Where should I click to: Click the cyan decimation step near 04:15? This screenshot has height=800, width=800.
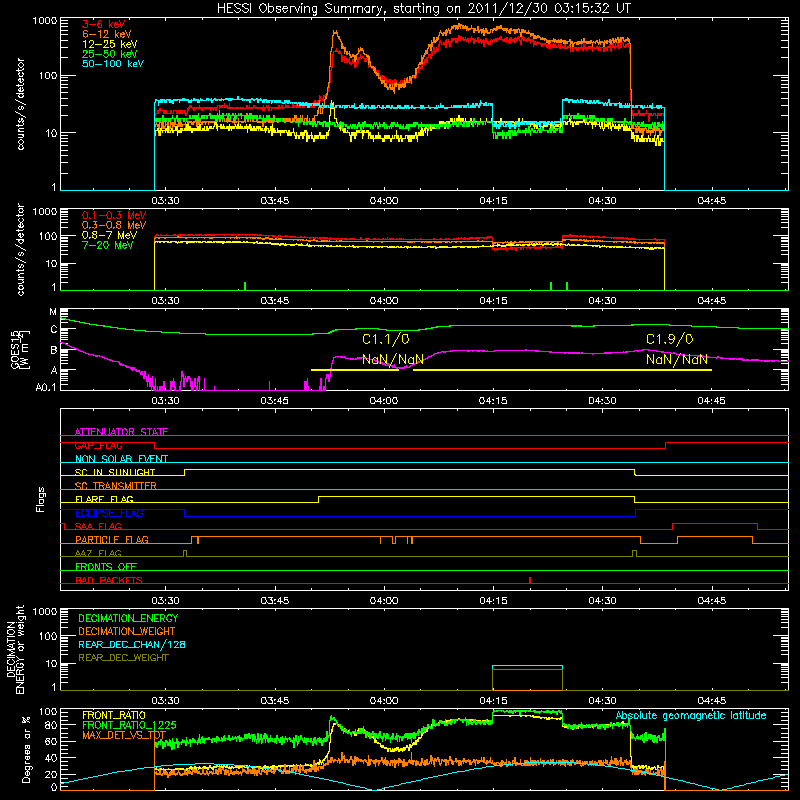528,666
